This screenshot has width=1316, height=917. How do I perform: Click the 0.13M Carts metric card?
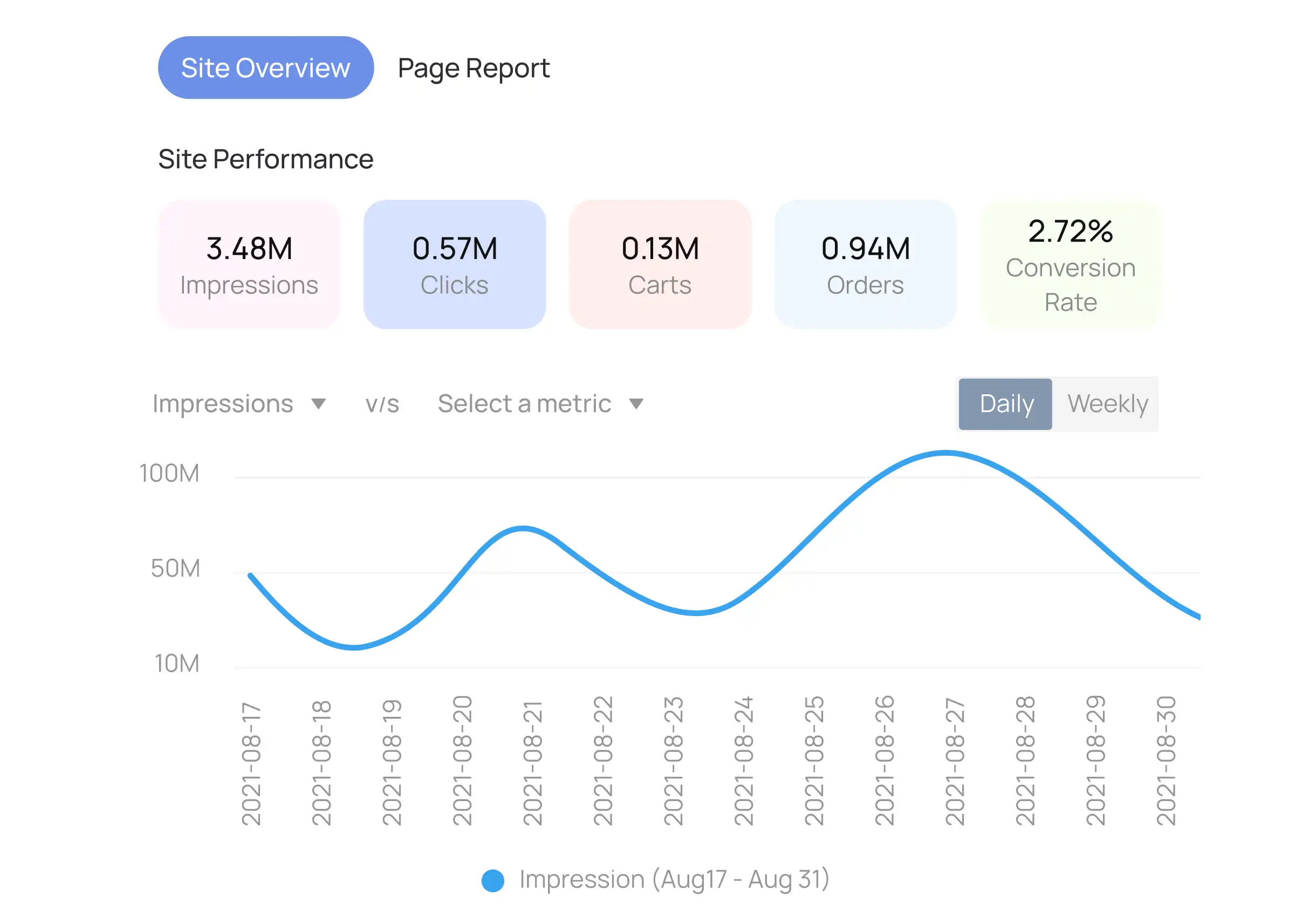[660, 264]
